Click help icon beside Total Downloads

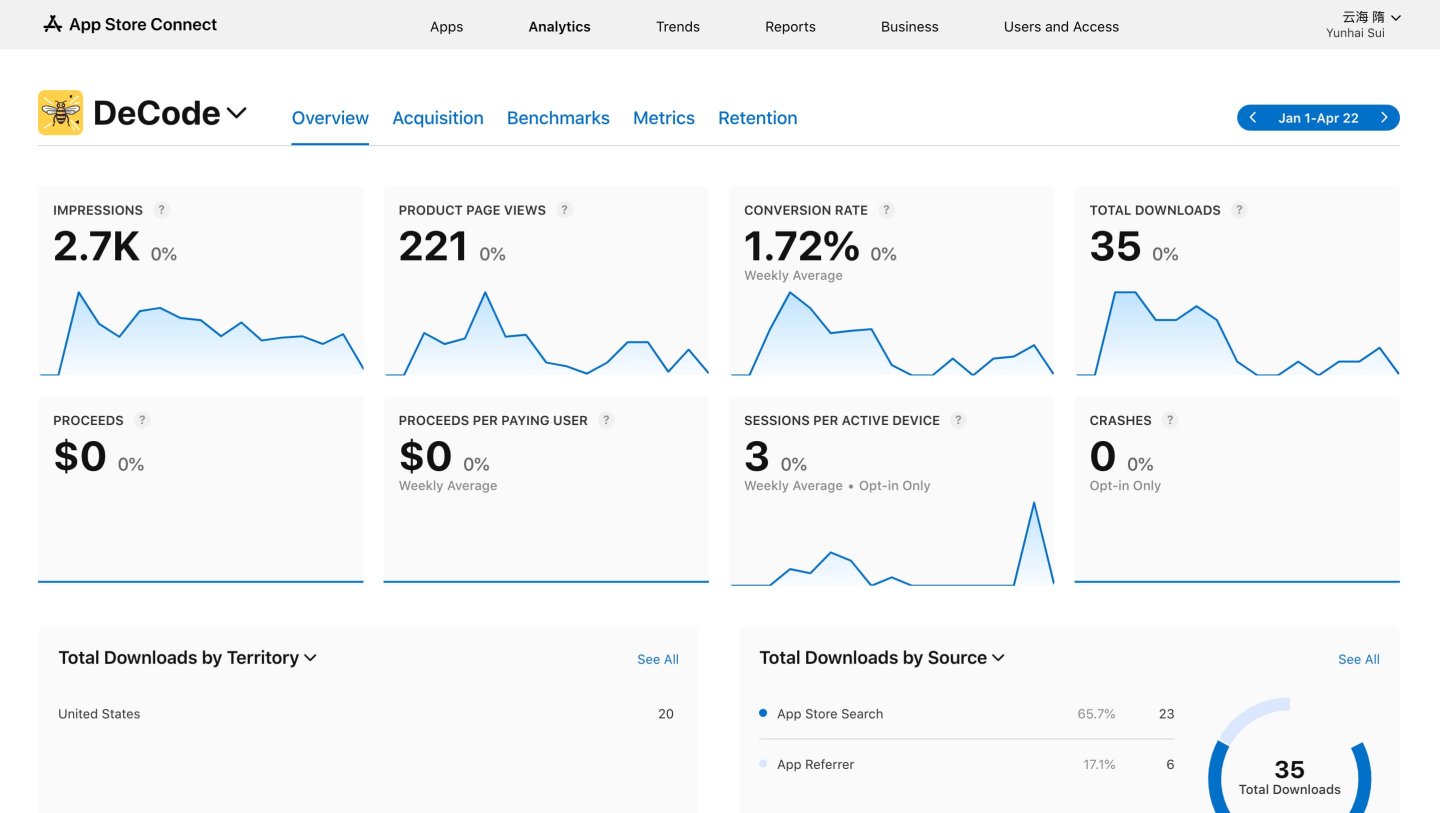point(1239,210)
